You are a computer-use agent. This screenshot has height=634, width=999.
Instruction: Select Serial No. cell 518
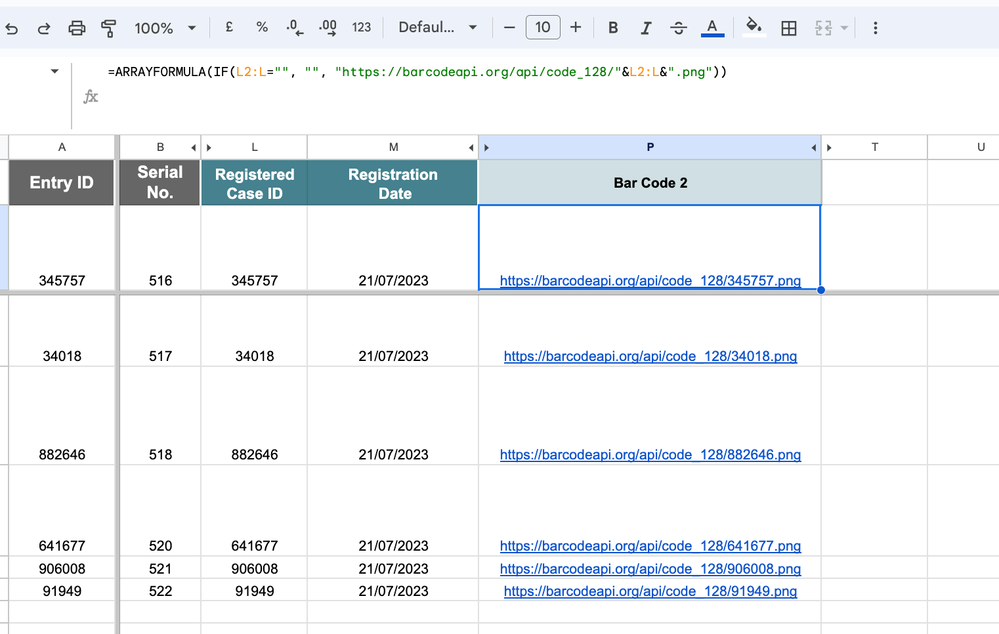coord(160,415)
